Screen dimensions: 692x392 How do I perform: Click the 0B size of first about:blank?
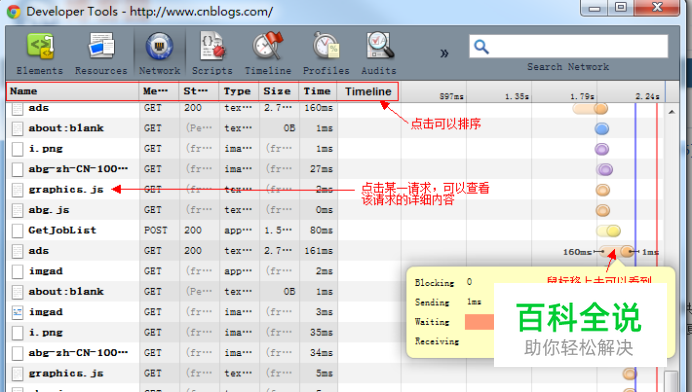(x=289, y=128)
